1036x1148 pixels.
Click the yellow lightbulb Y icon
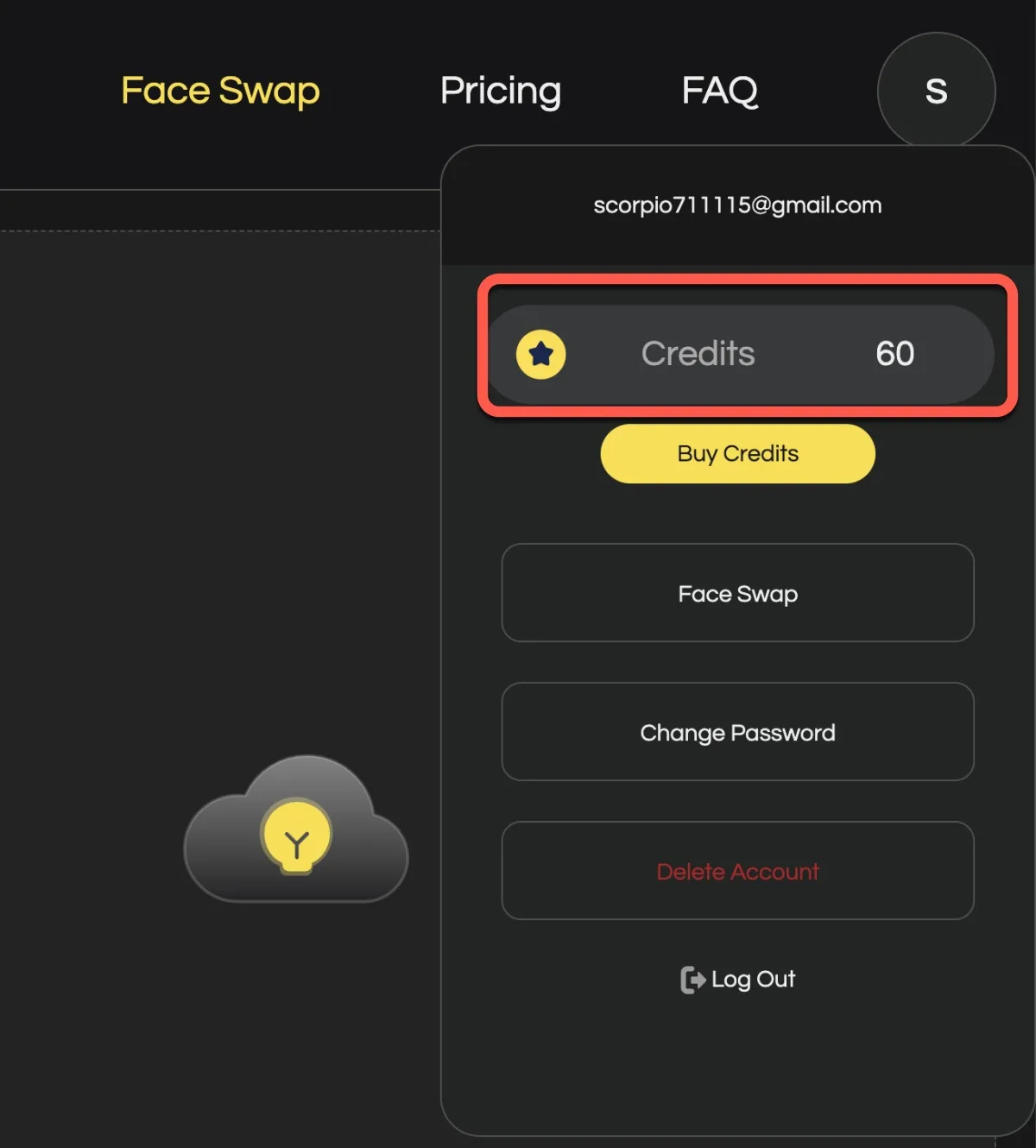pyautogui.click(x=296, y=837)
